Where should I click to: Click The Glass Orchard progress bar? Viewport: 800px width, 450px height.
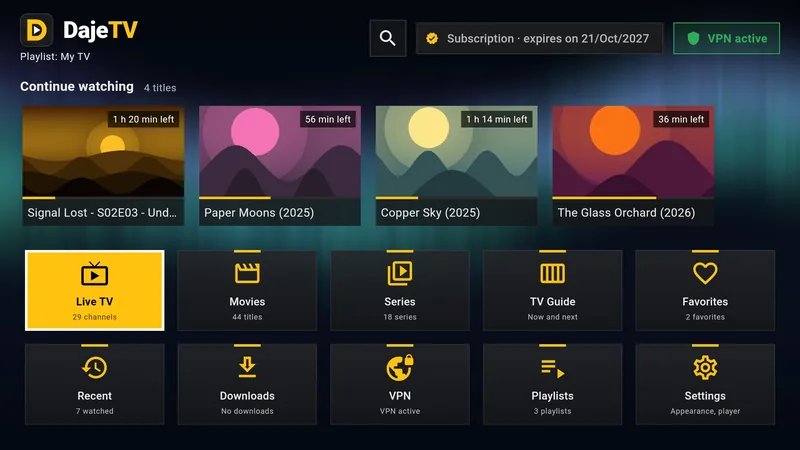tap(633, 197)
